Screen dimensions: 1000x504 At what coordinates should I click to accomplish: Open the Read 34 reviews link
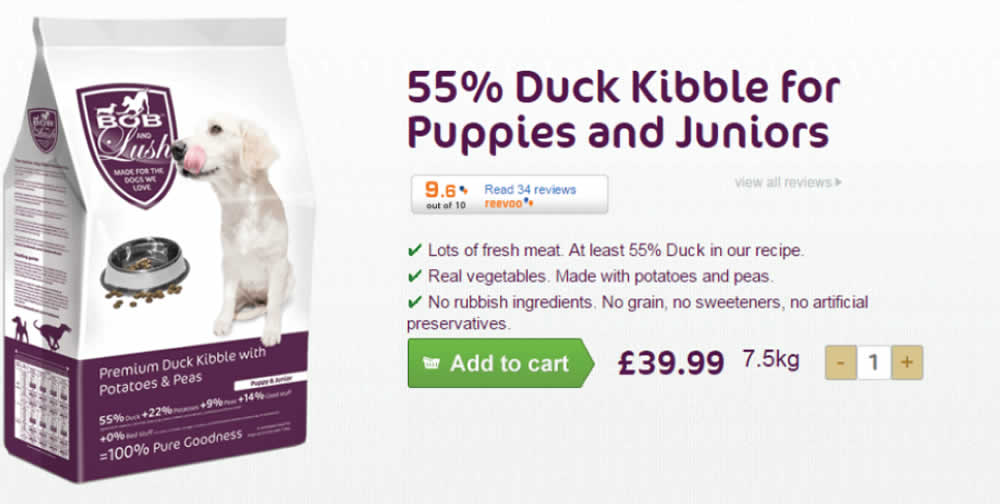[530, 188]
